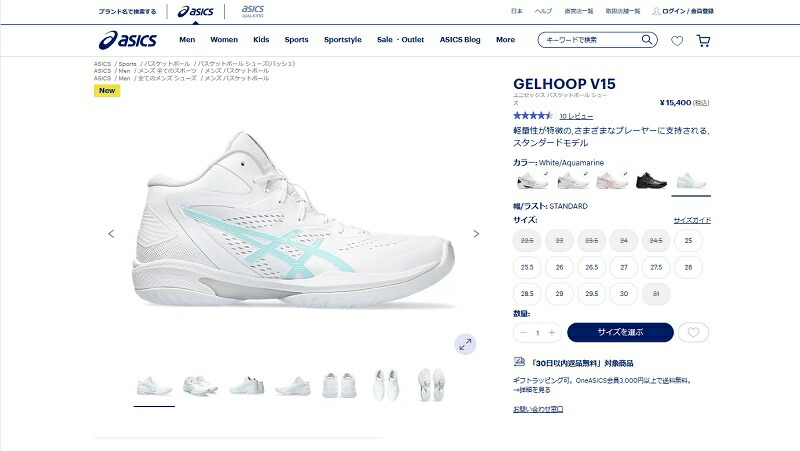This screenshot has width=800, height=451.
Task: Open the More menu
Action: click(x=505, y=40)
